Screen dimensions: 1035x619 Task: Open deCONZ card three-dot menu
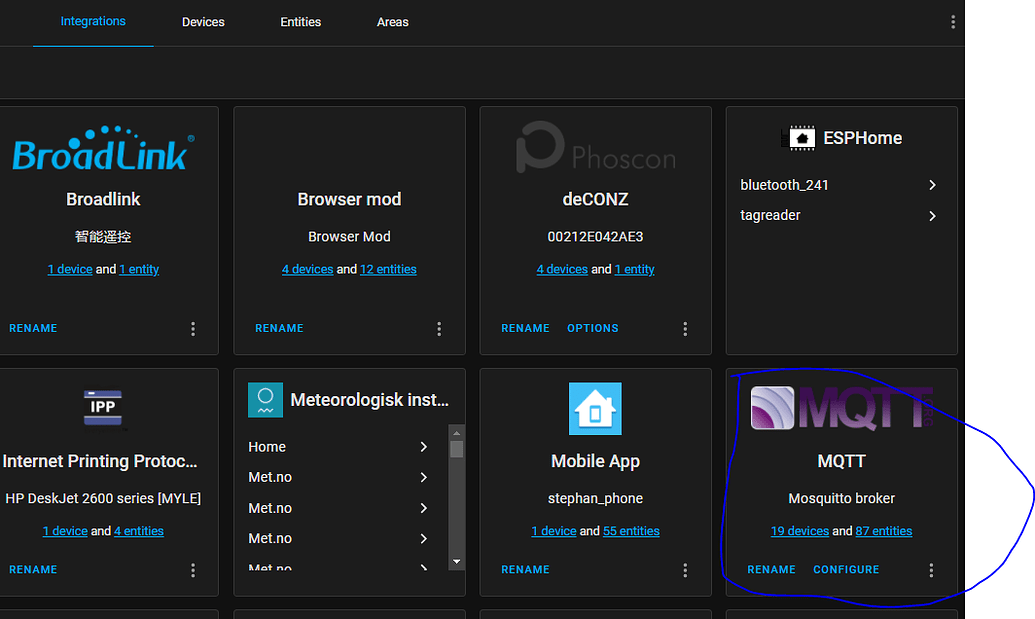(685, 329)
